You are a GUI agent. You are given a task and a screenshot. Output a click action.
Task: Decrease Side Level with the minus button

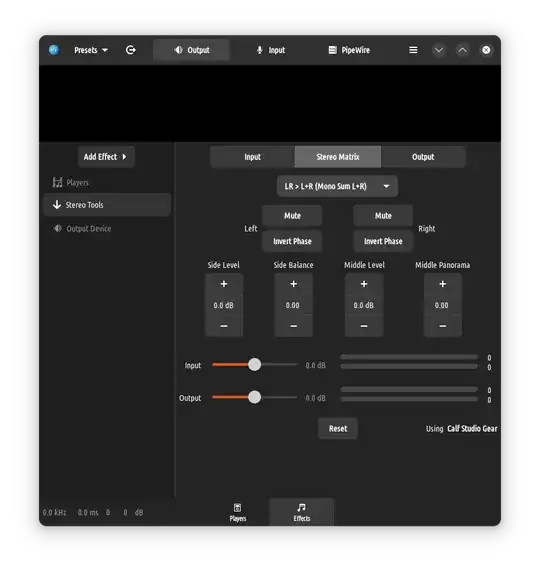pyautogui.click(x=224, y=326)
